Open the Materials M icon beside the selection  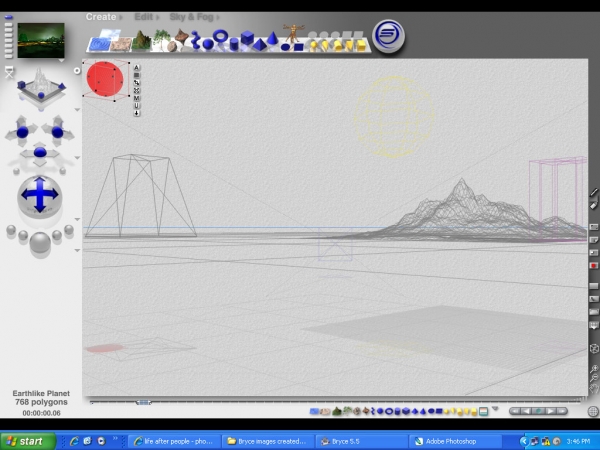click(x=137, y=98)
